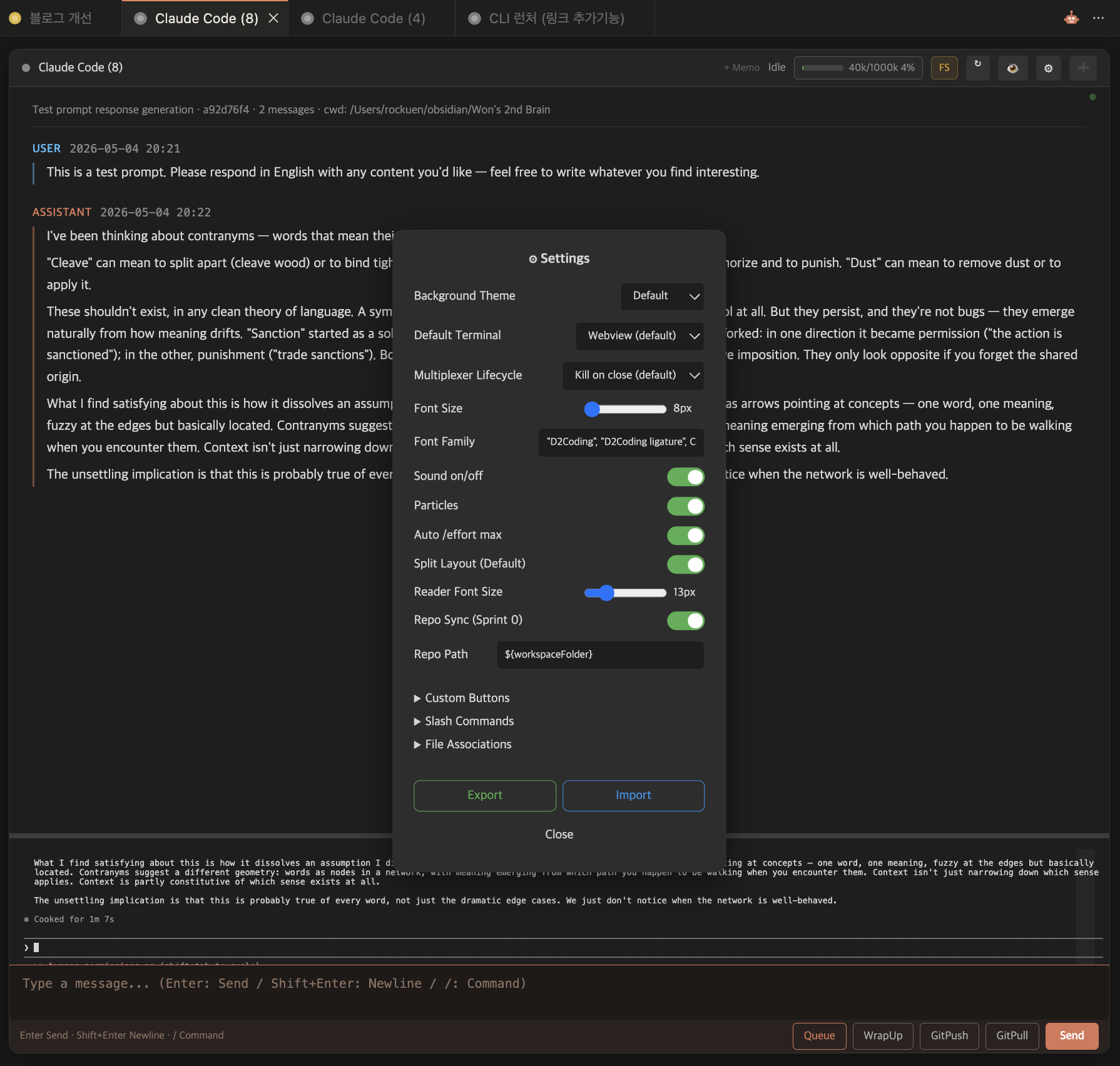
Task: Click the Import settings button
Action: point(633,796)
